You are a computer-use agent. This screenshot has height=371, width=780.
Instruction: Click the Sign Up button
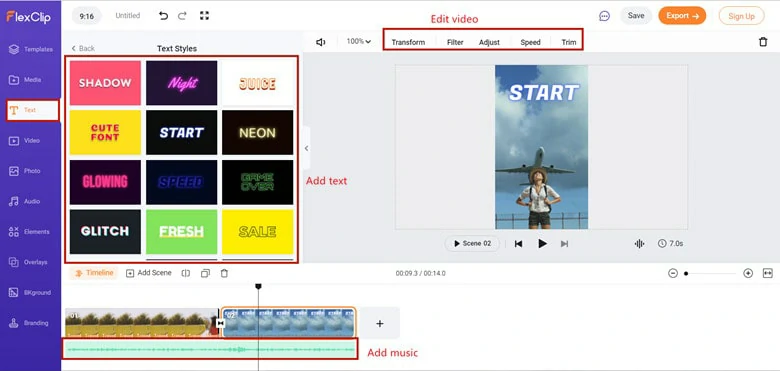741,16
